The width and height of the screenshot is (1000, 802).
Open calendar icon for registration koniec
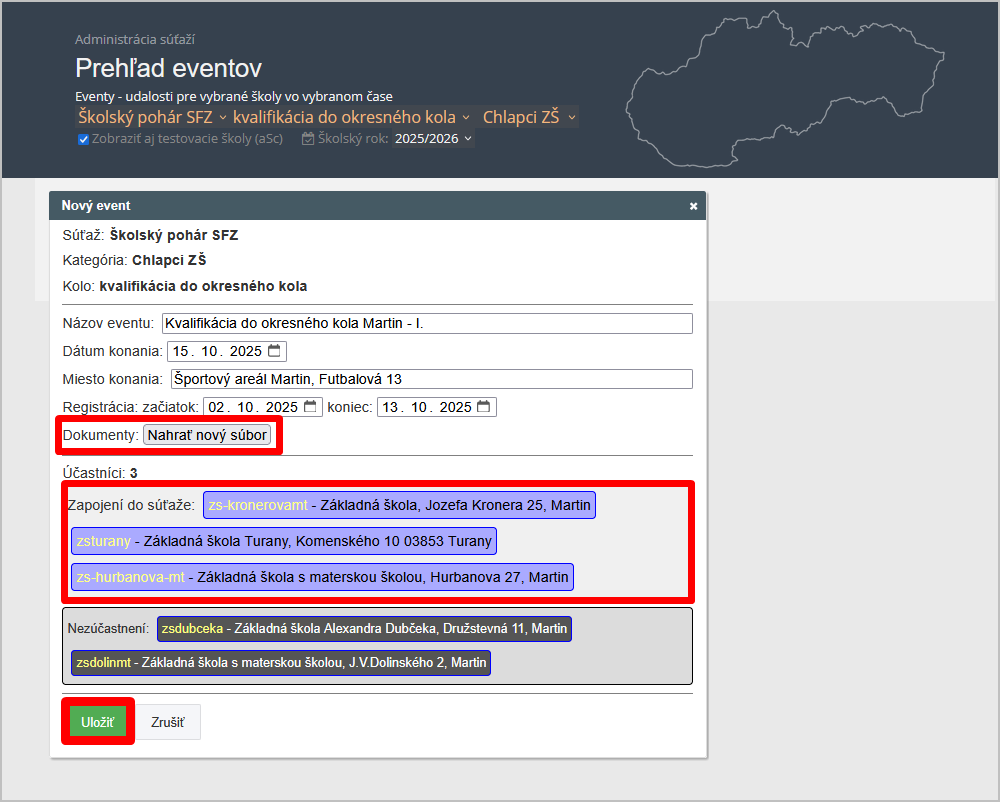pos(484,407)
